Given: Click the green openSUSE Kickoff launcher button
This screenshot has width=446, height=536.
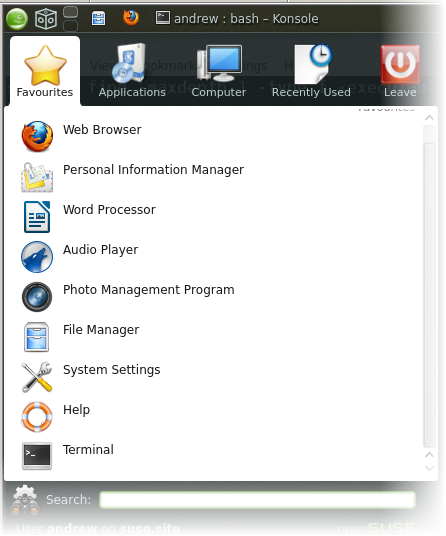Looking at the screenshot, I should 17,19.
